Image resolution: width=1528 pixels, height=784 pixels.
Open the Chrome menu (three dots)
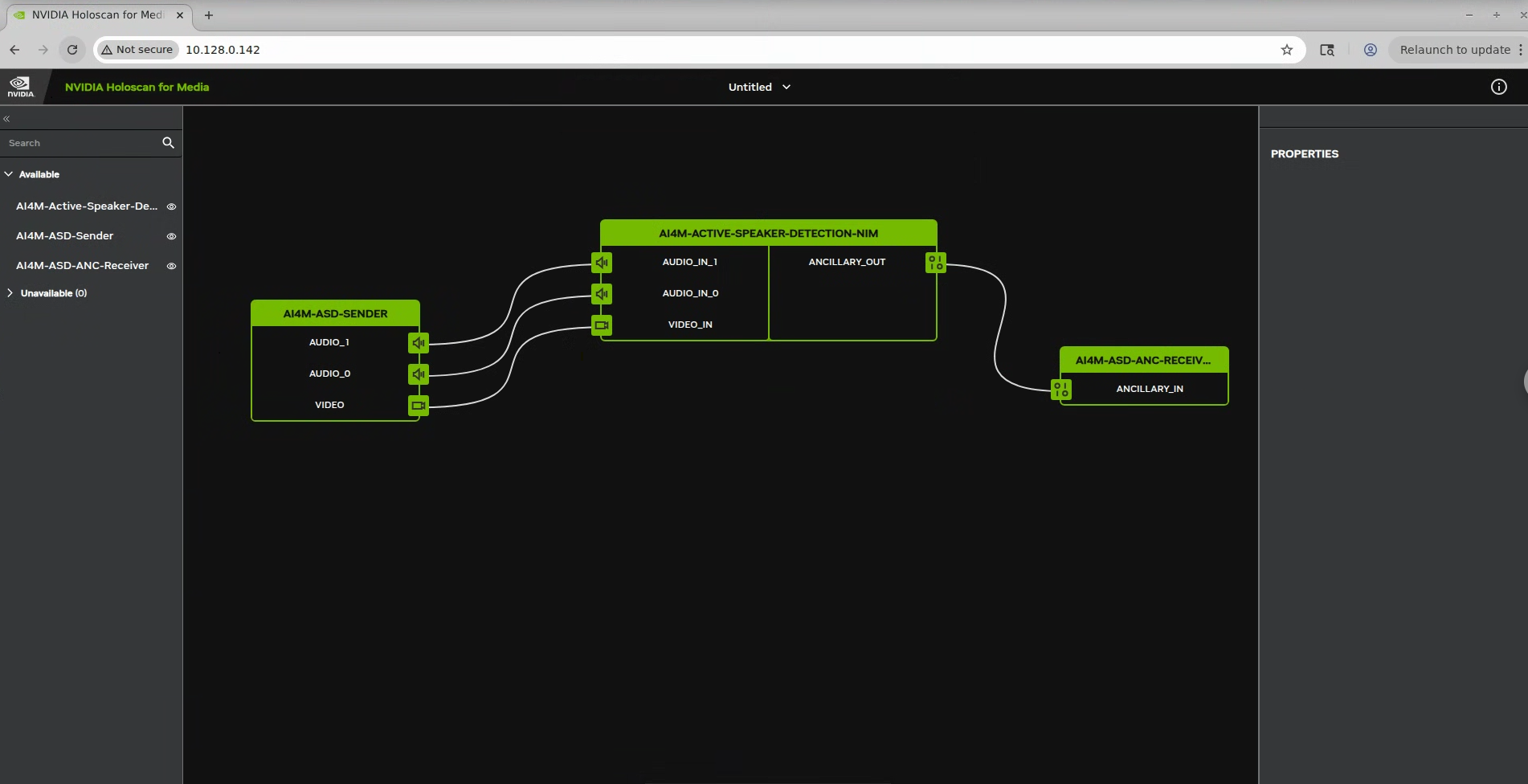pyautogui.click(x=1521, y=50)
